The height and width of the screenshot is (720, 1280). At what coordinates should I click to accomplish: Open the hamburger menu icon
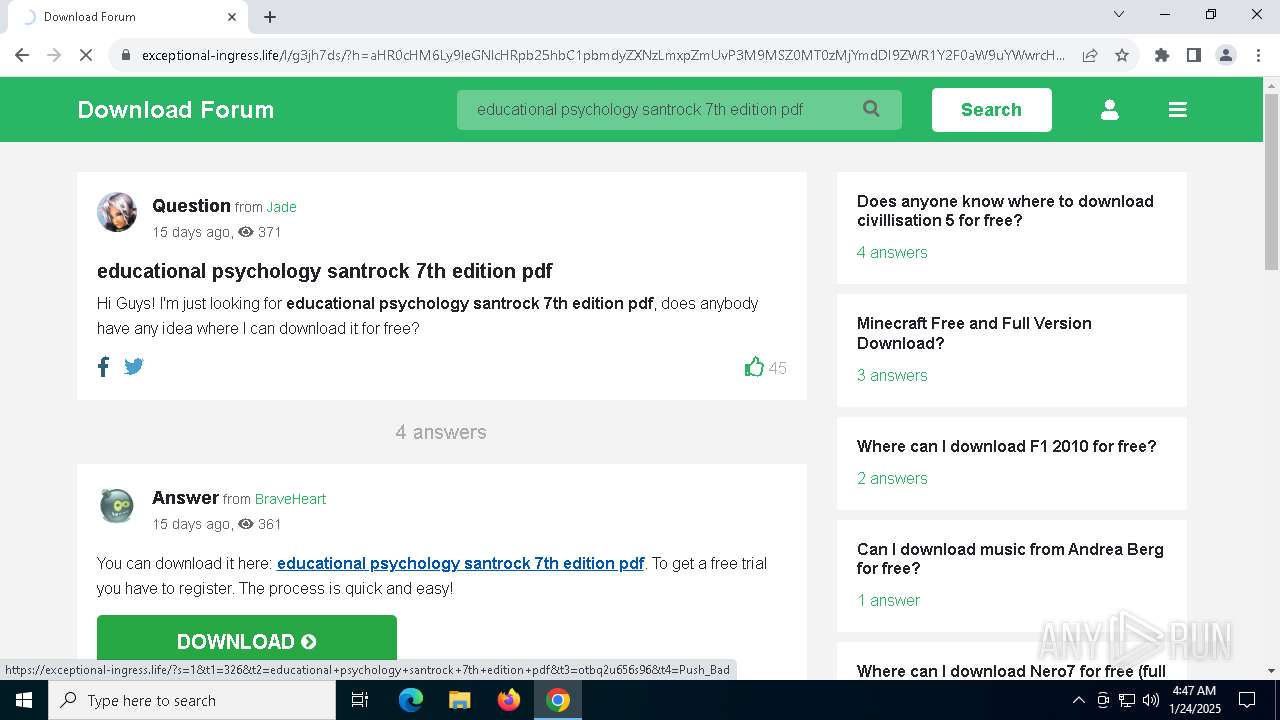(1178, 110)
